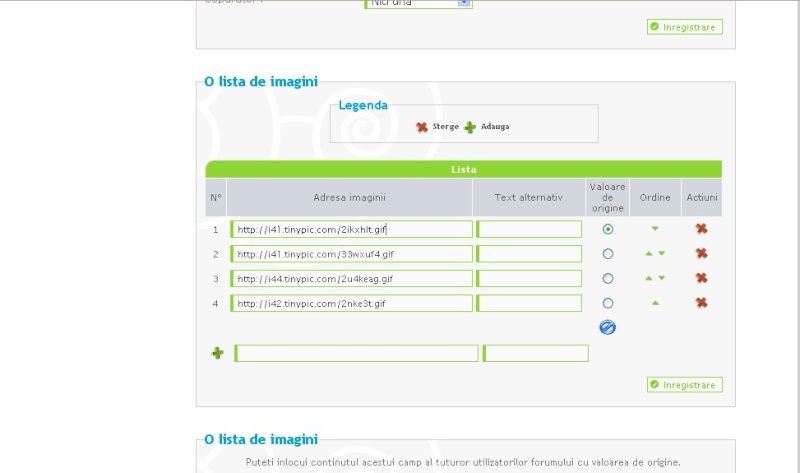800x473 pixels.
Task: Click image address field containing 2nke3t.gif
Action: tap(352, 303)
